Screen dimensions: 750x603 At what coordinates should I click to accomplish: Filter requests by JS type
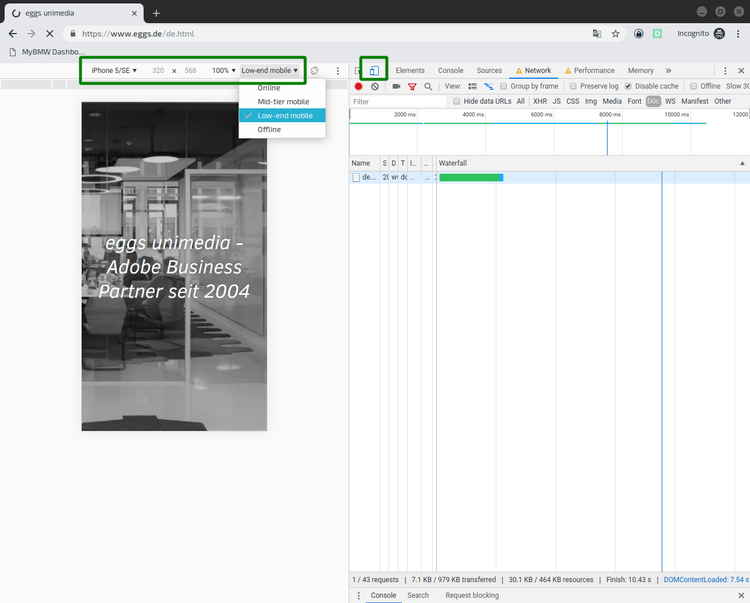557,101
